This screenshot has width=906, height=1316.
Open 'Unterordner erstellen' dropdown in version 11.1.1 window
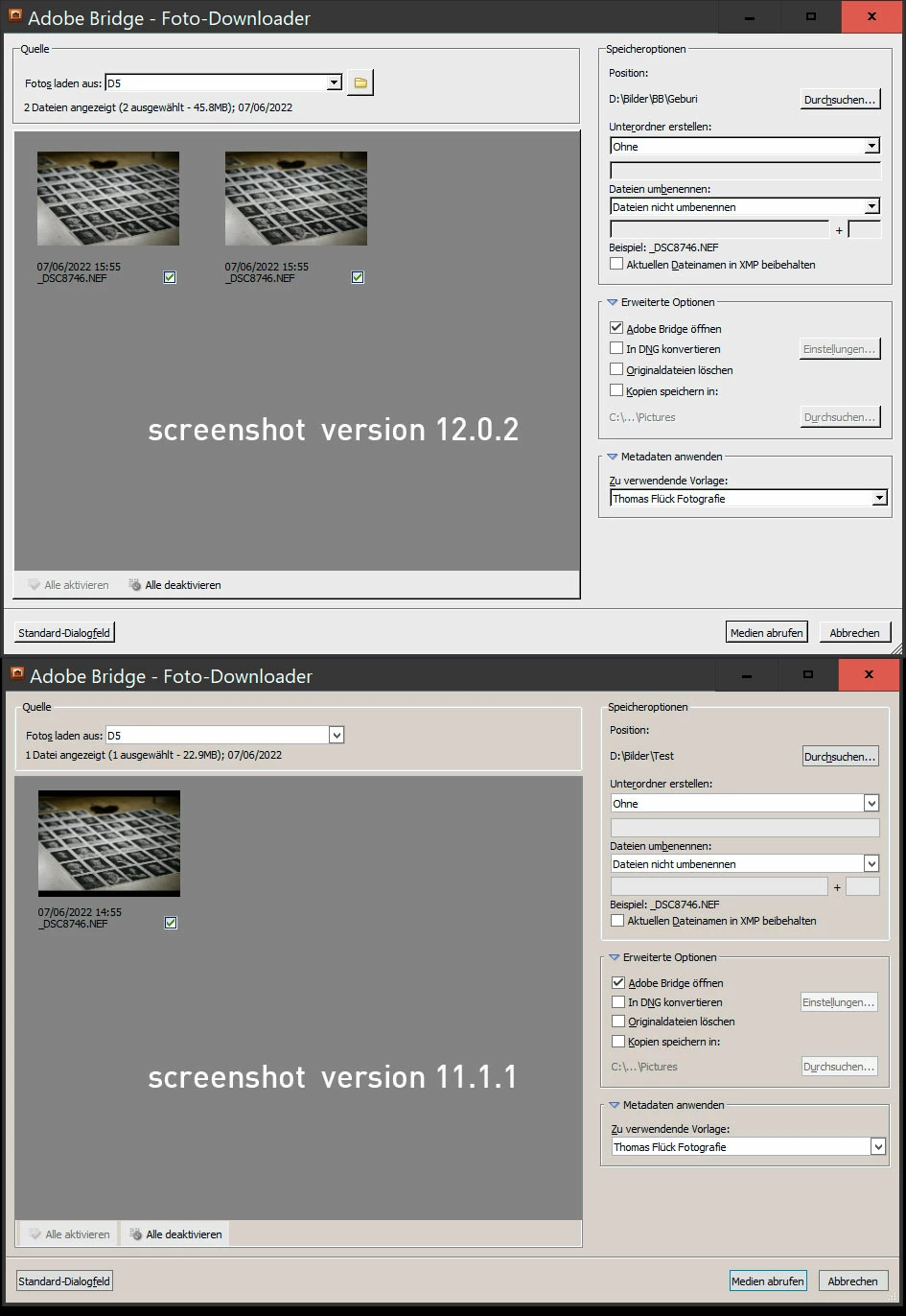pos(745,803)
